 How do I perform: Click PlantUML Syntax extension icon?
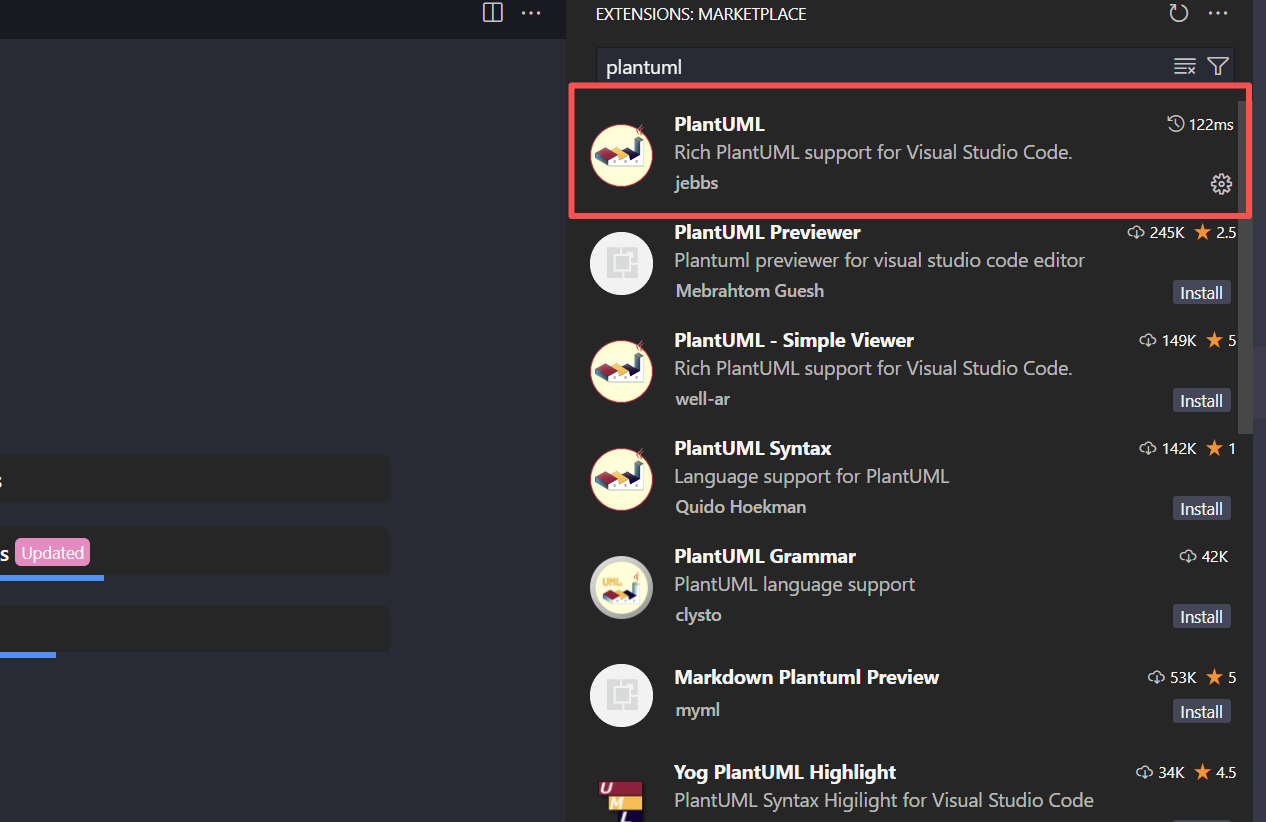pos(621,479)
